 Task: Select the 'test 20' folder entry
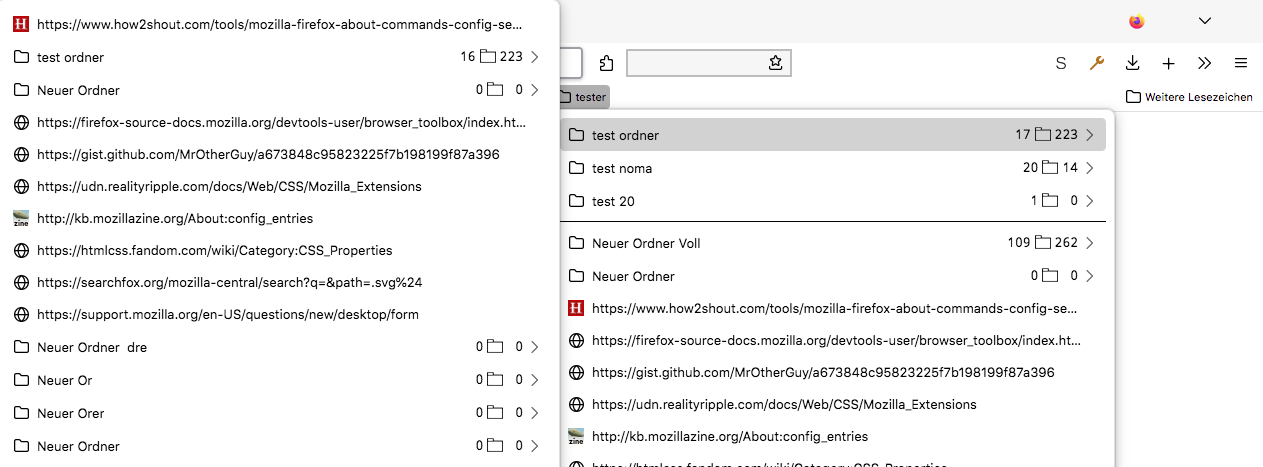pos(613,201)
